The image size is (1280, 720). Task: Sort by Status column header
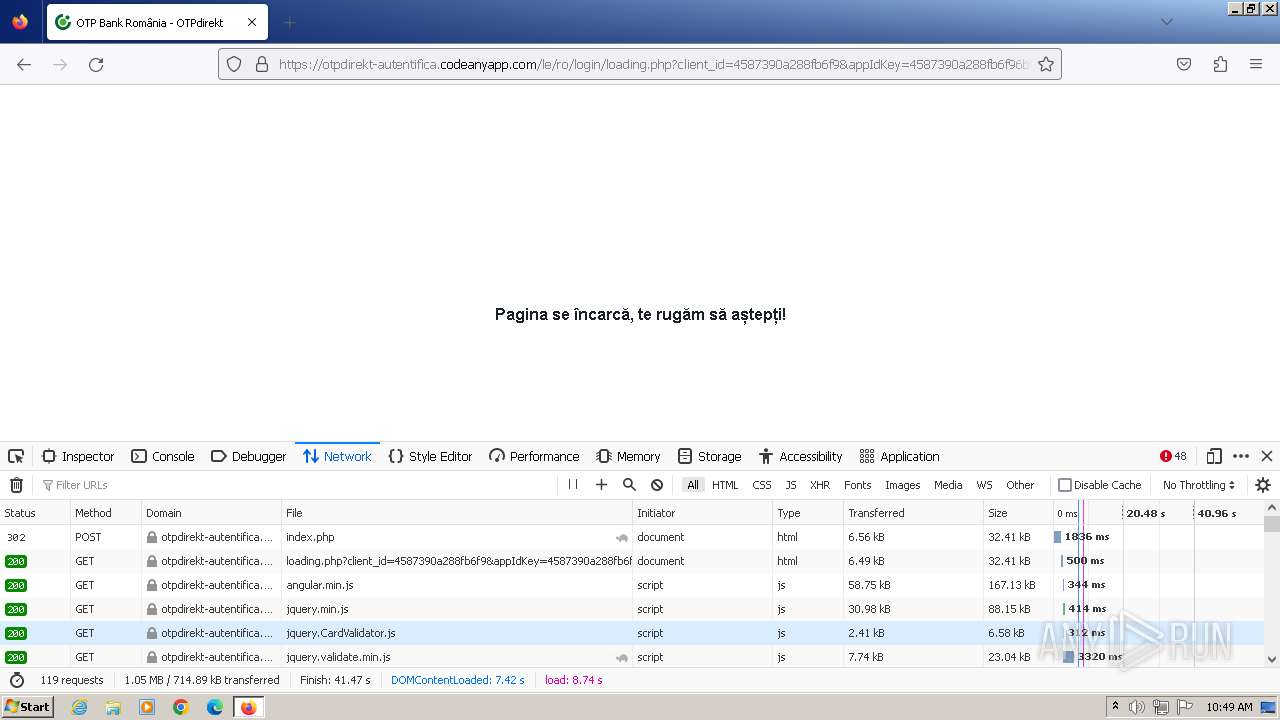pos(35,513)
